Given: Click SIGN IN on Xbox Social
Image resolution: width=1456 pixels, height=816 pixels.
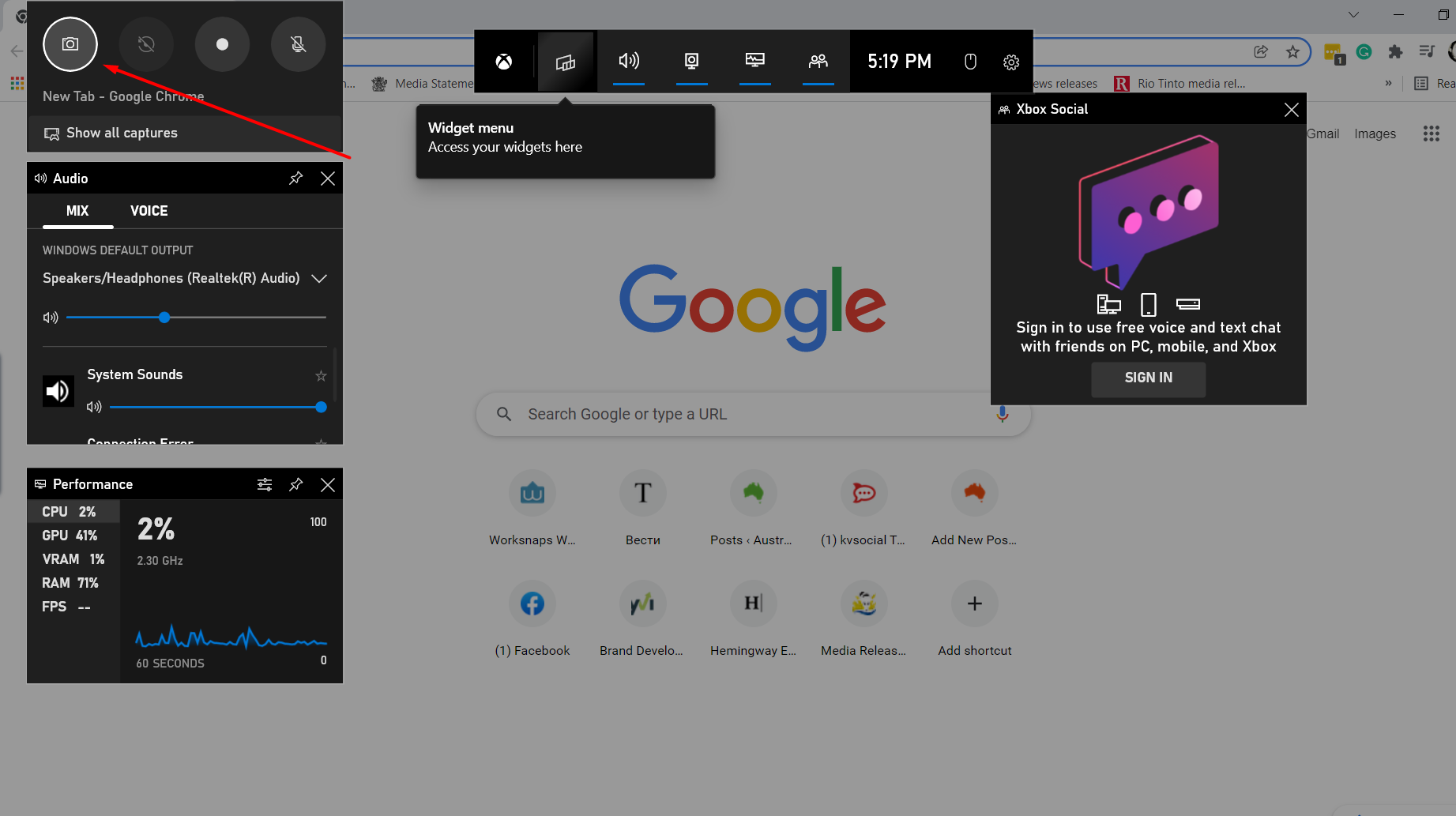Looking at the screenshot, I should (1148, 379).
